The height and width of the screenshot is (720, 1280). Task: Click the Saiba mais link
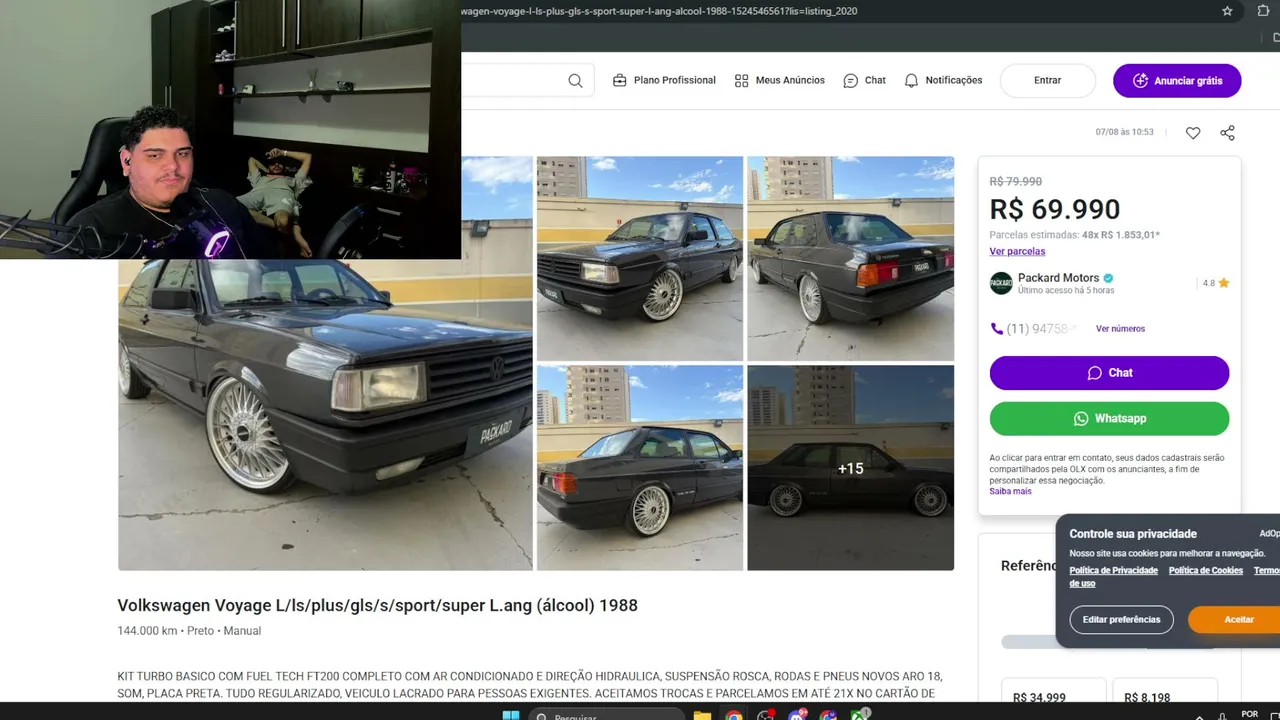coord(1010,492)
